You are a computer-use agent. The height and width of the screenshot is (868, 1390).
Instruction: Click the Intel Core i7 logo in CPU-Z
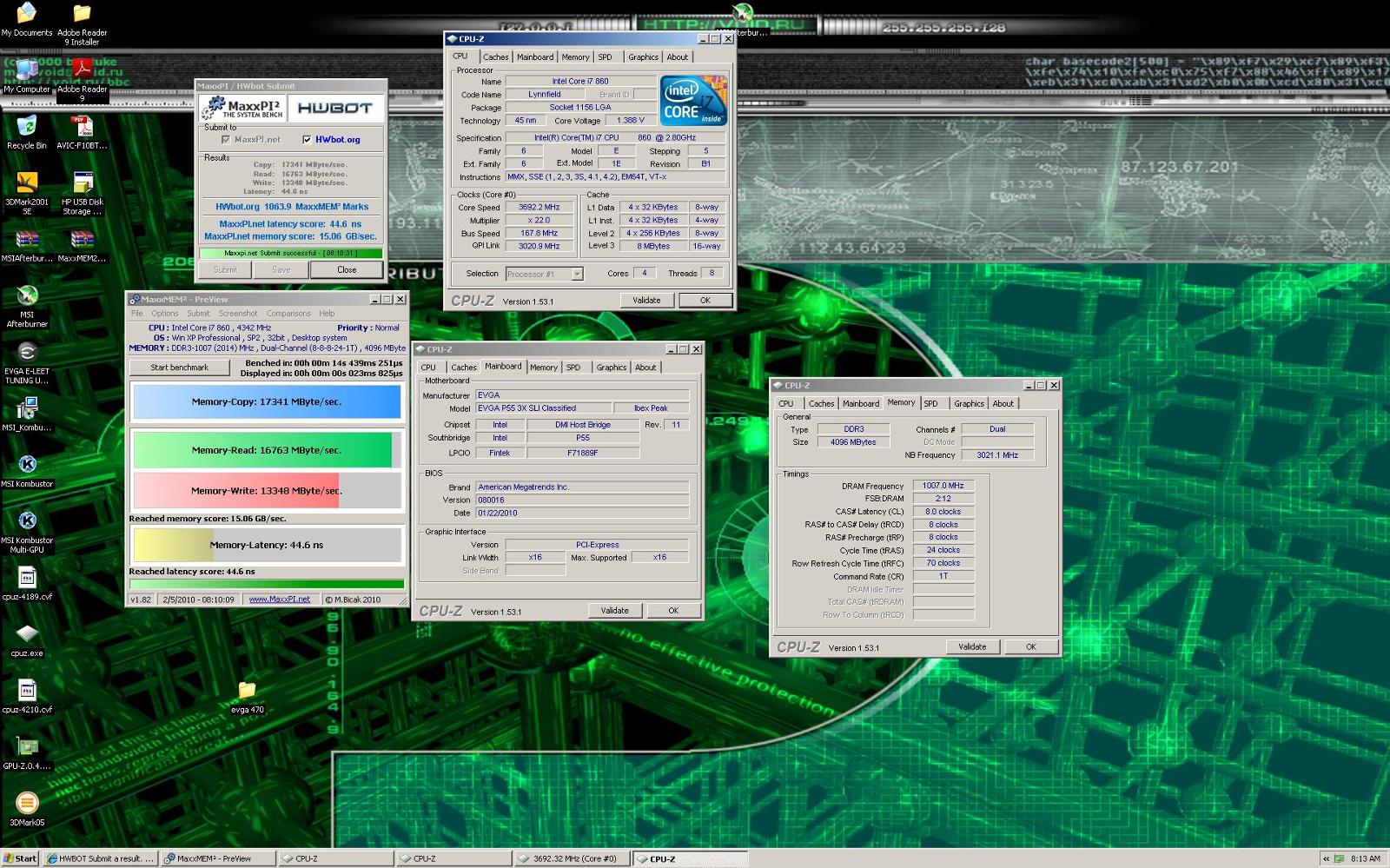tap(692, 101)
